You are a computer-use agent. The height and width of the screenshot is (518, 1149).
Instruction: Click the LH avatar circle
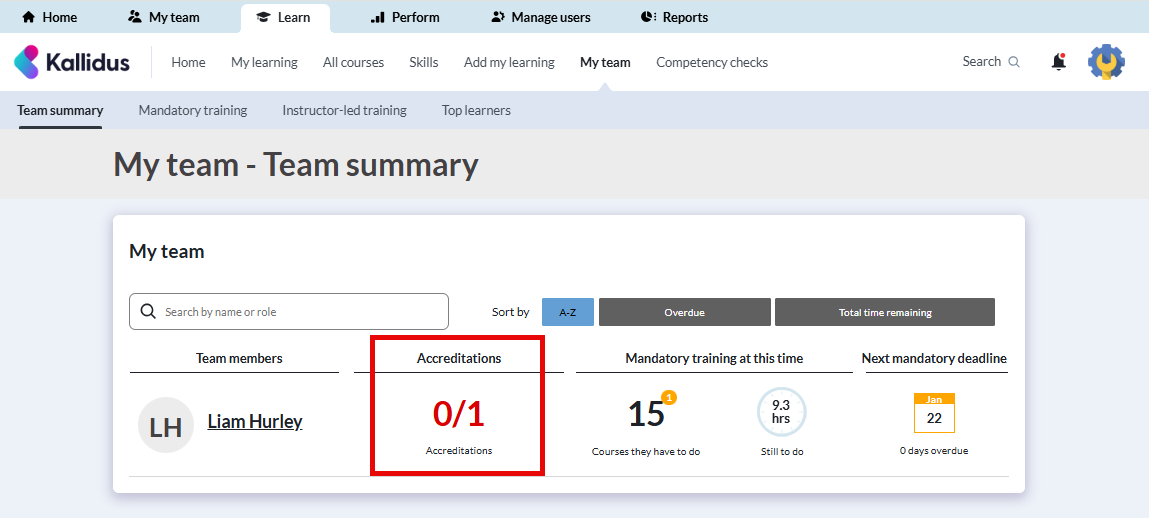tap(165, 425)
